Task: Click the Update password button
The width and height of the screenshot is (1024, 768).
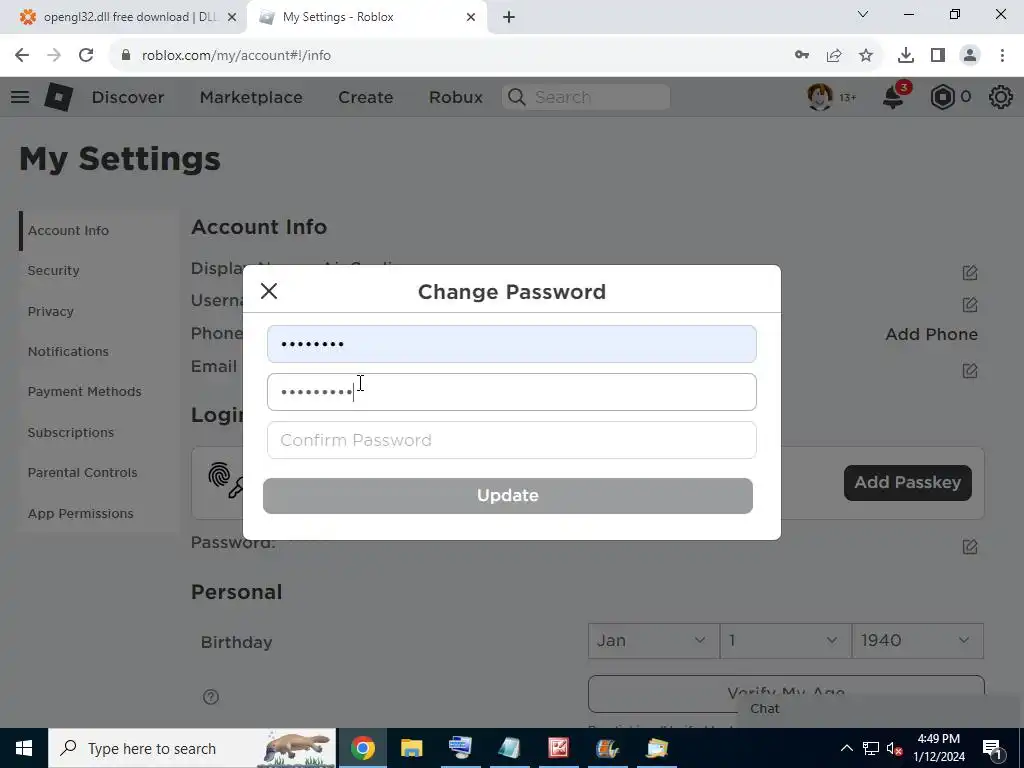Action: pyautogui.click(x=507, y=496)
